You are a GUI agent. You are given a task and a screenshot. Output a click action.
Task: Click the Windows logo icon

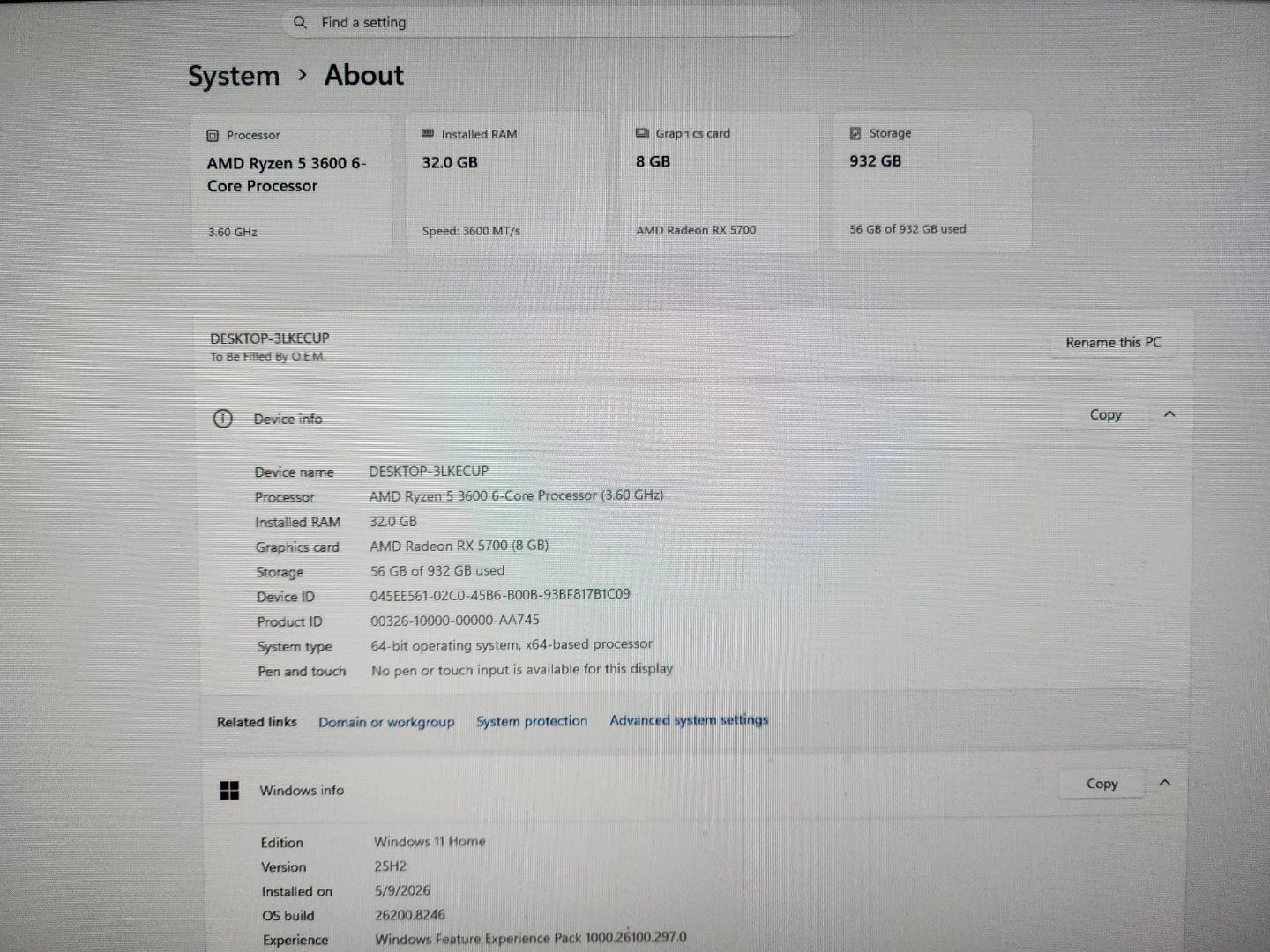pyautogui.click(x=229, y=791)
